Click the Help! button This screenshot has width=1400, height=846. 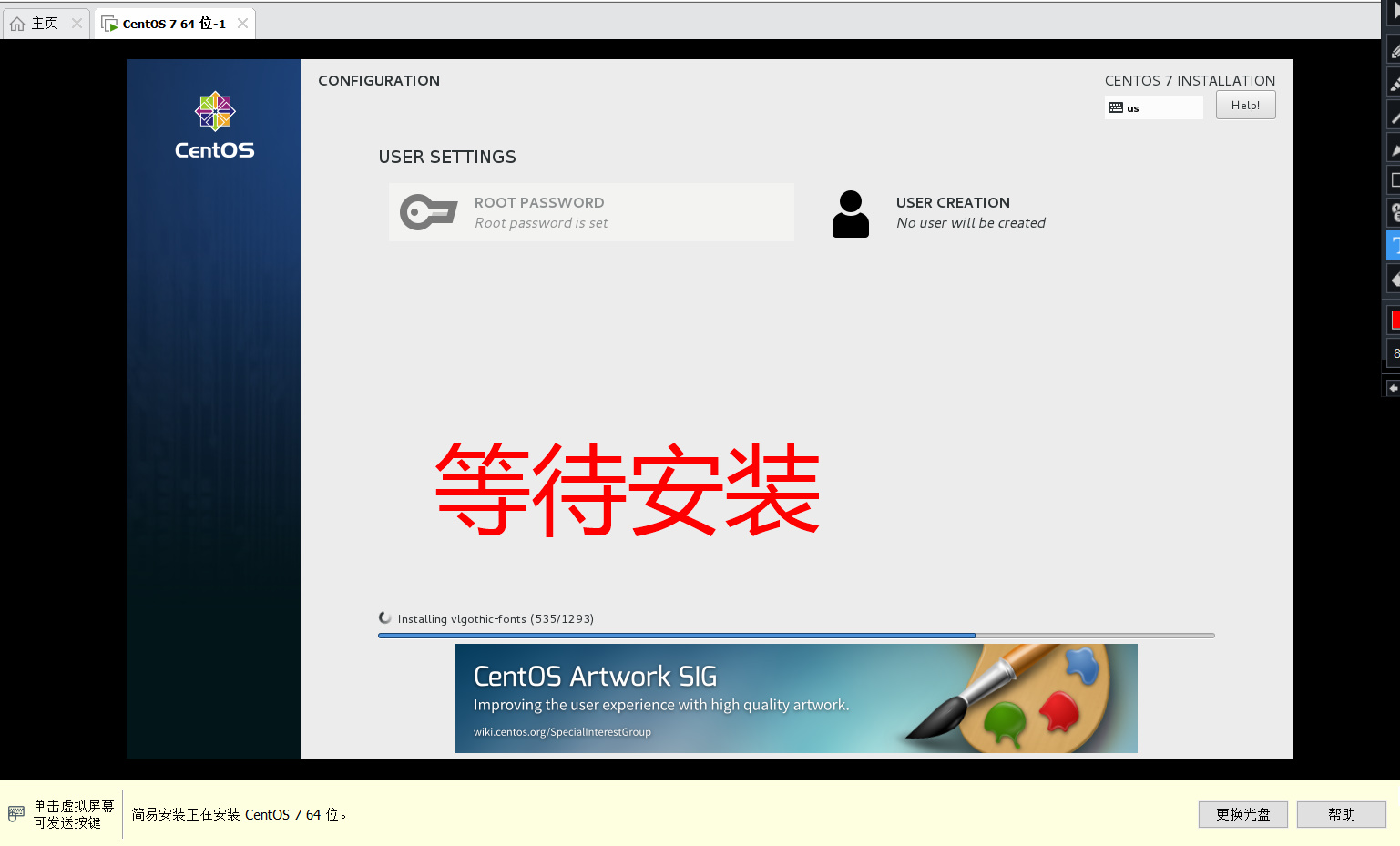click(1245, 104)
